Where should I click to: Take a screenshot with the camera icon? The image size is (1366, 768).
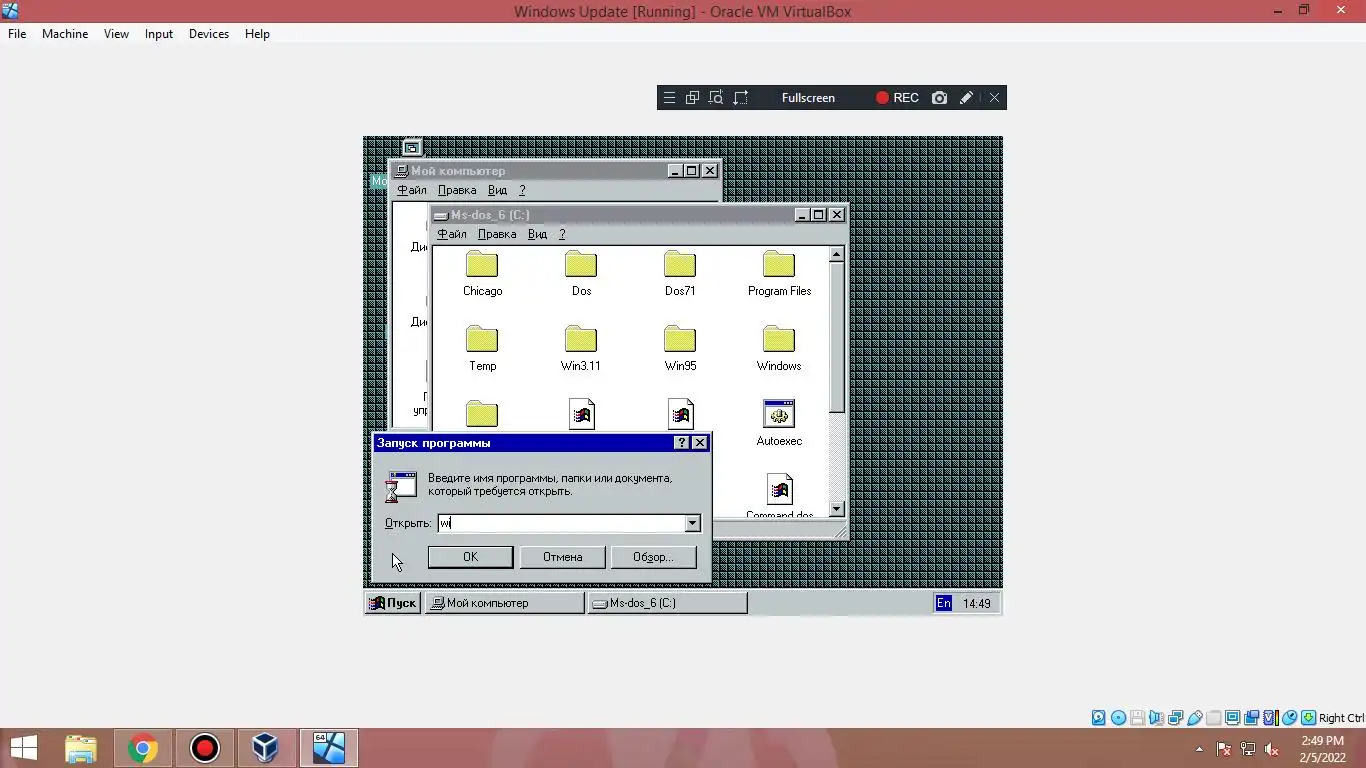click(939, 98)
